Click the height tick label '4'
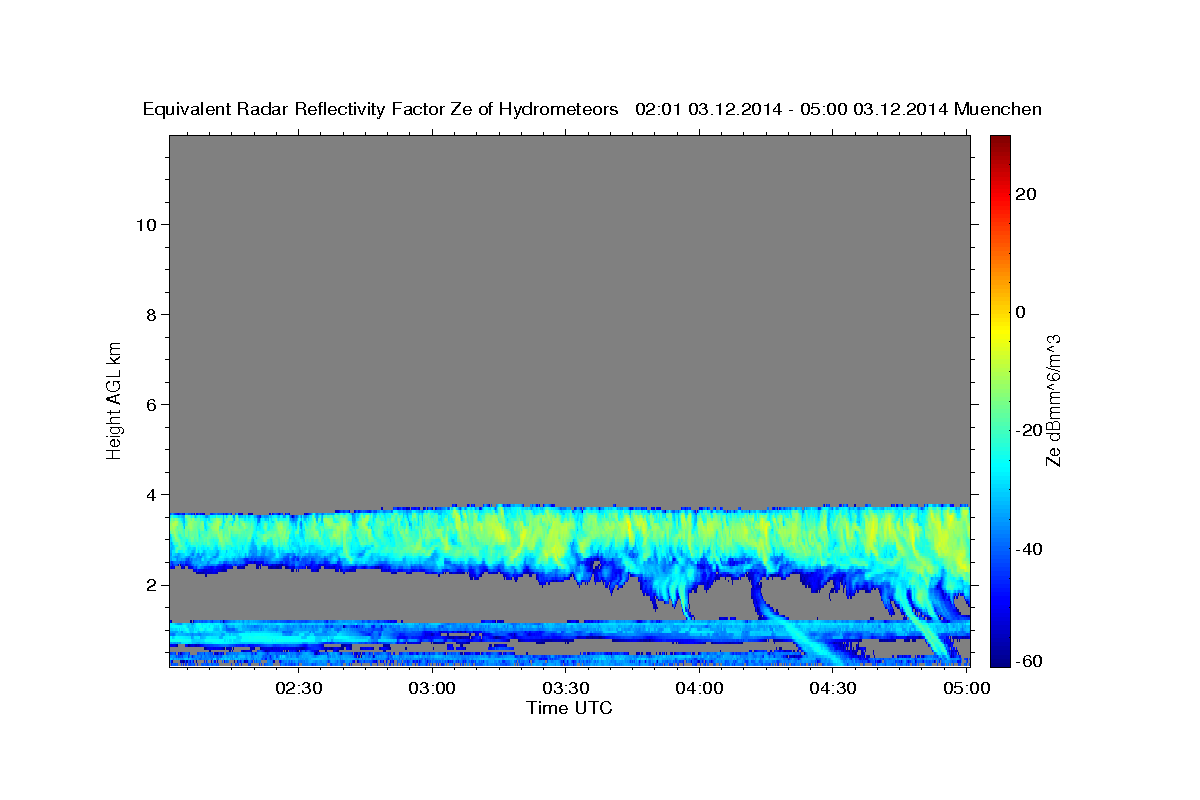The height and width of the screenshot is (800, 1200). (x=150, y=494)
